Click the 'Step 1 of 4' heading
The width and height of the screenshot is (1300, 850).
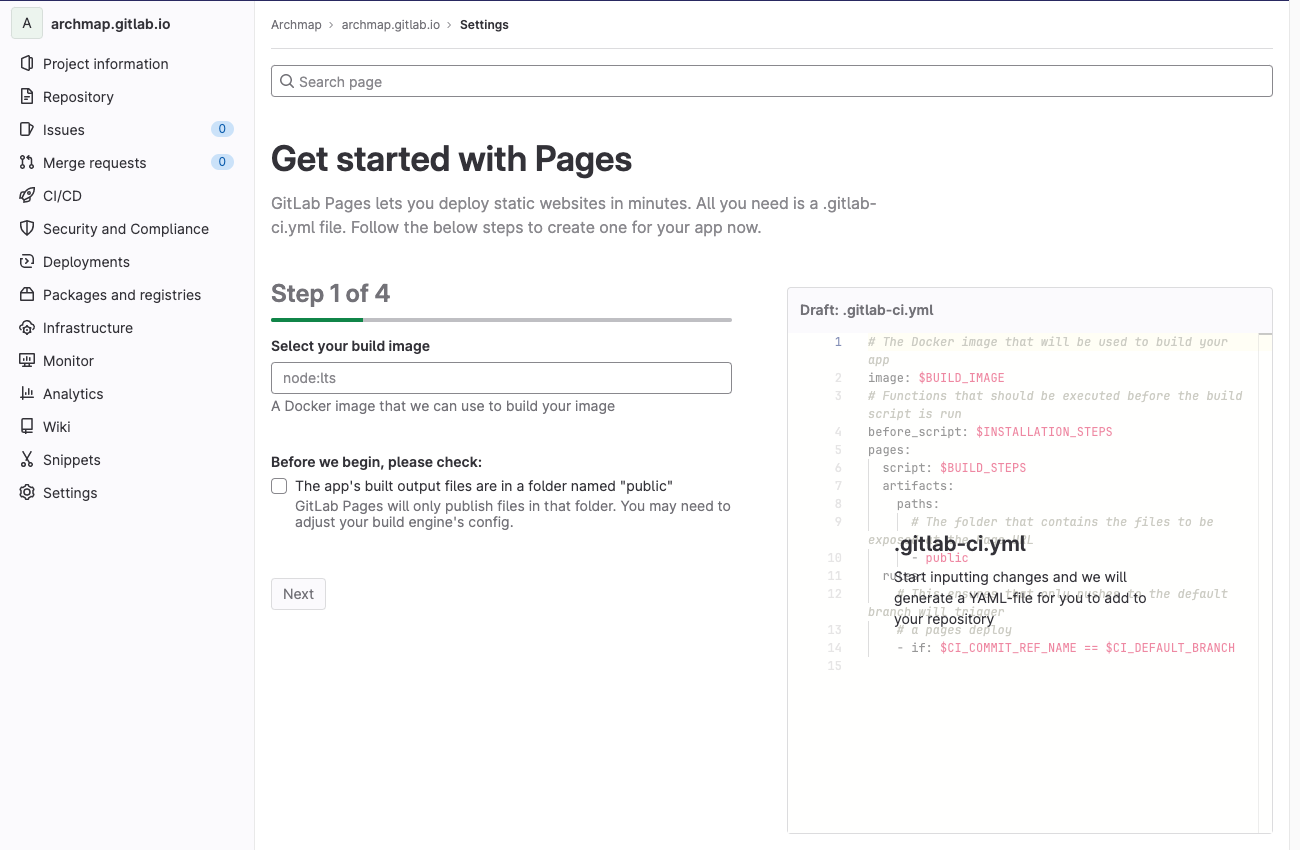click(x=330, y=293)
